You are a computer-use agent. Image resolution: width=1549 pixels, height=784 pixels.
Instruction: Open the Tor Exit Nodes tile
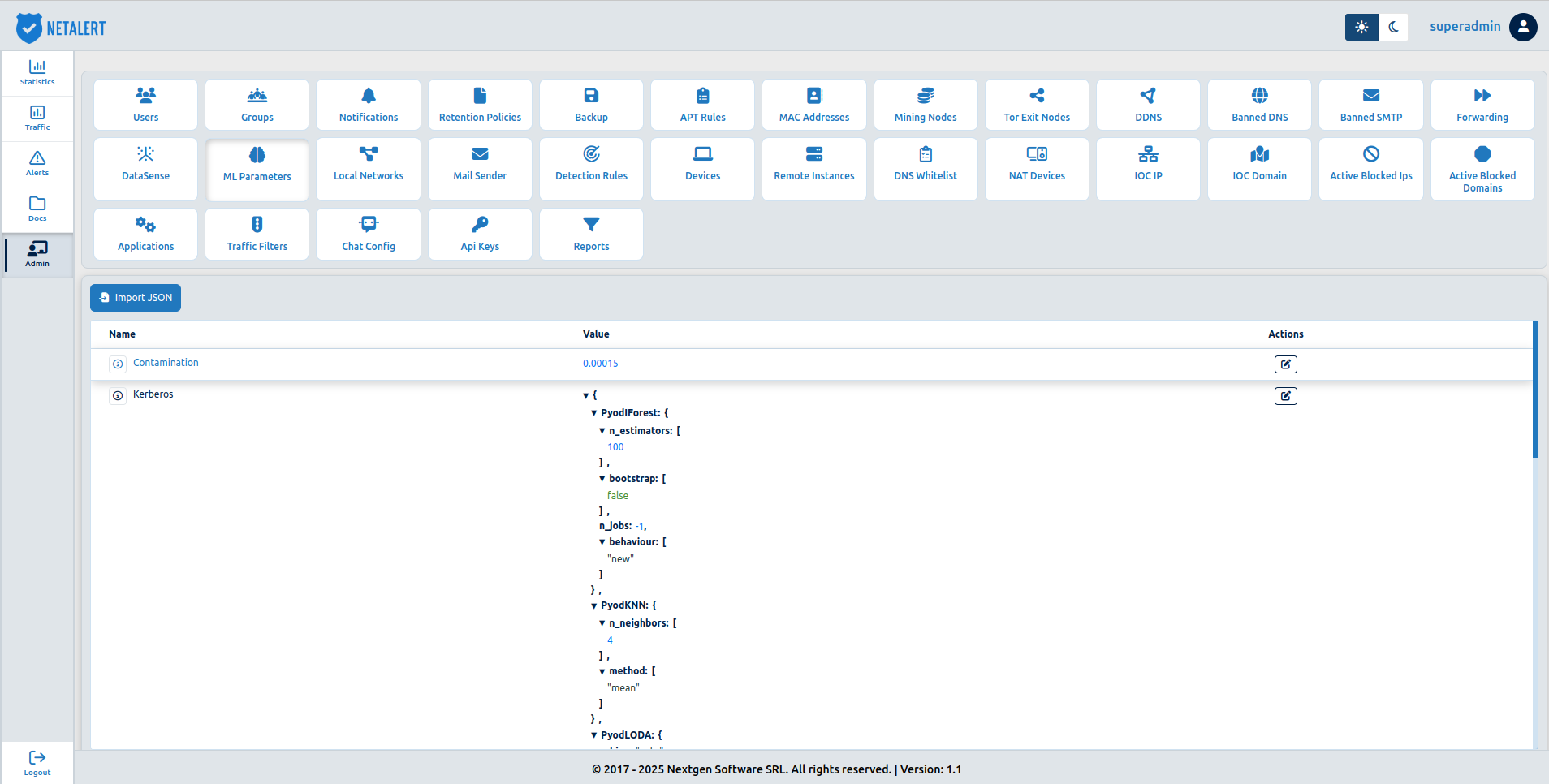tap(1037, 105)
